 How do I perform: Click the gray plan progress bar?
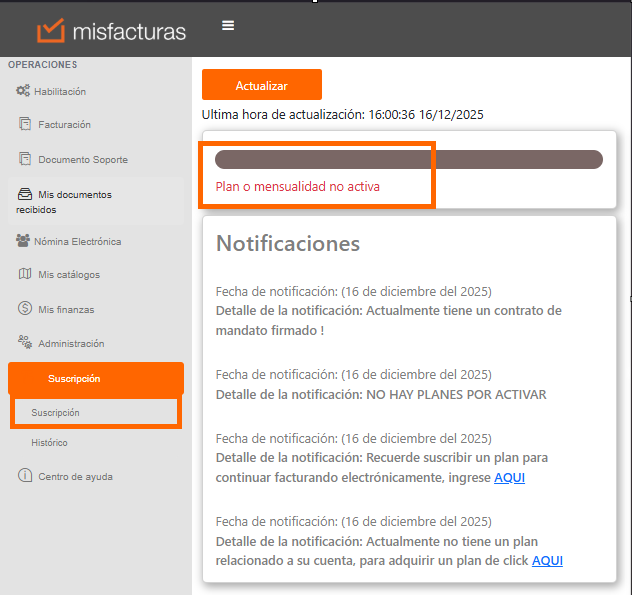(x=408, y=159)
